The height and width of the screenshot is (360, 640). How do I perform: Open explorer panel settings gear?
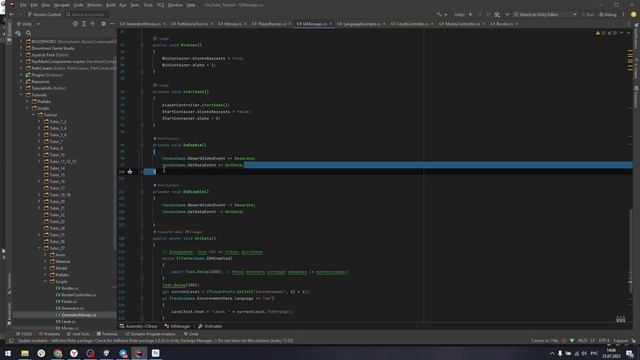[x=103, y=24]
